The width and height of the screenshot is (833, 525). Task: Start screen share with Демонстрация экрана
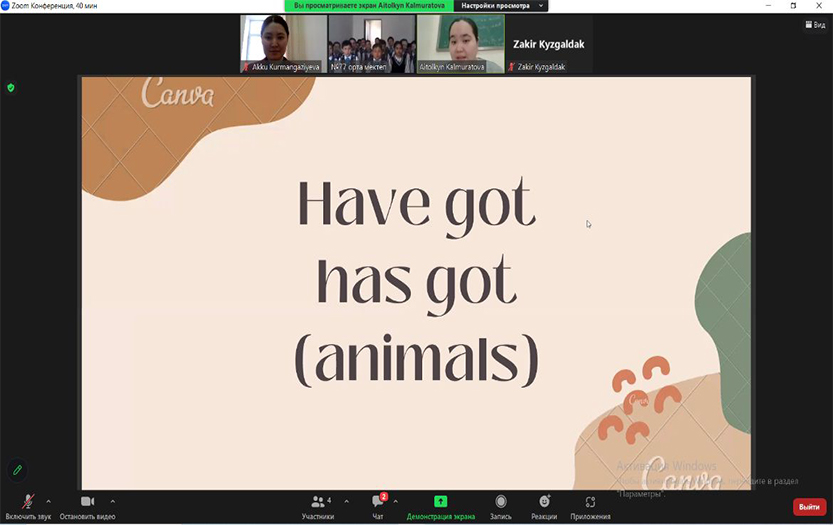440,502
